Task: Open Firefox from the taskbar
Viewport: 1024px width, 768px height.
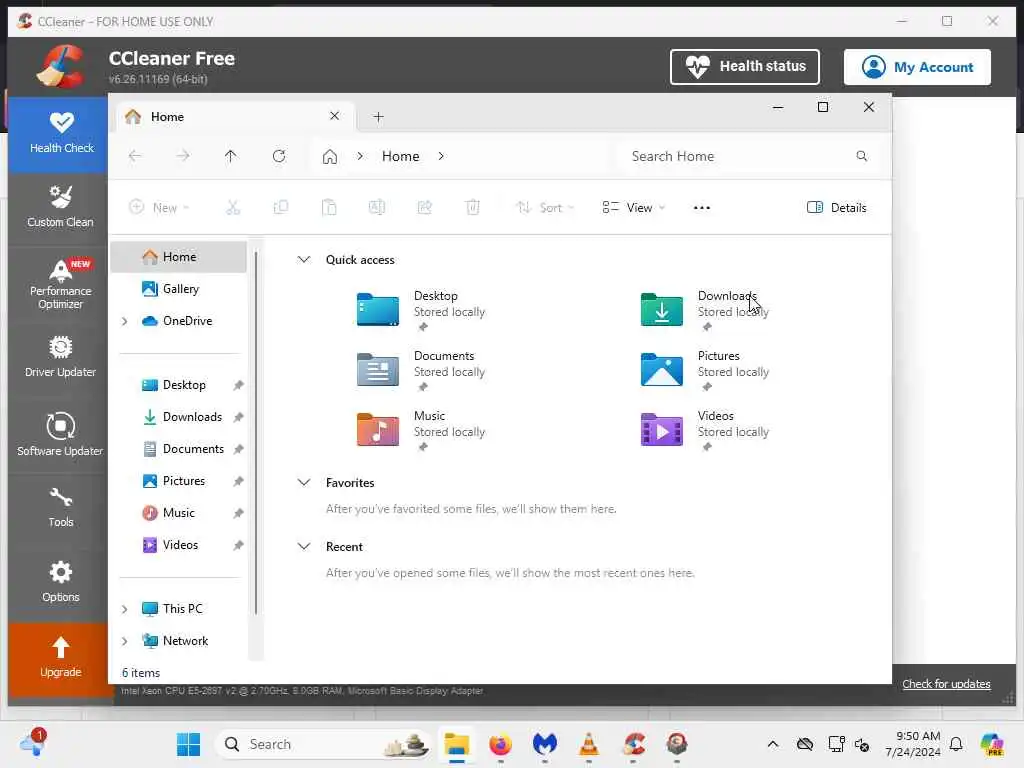Action: point(500,744)
